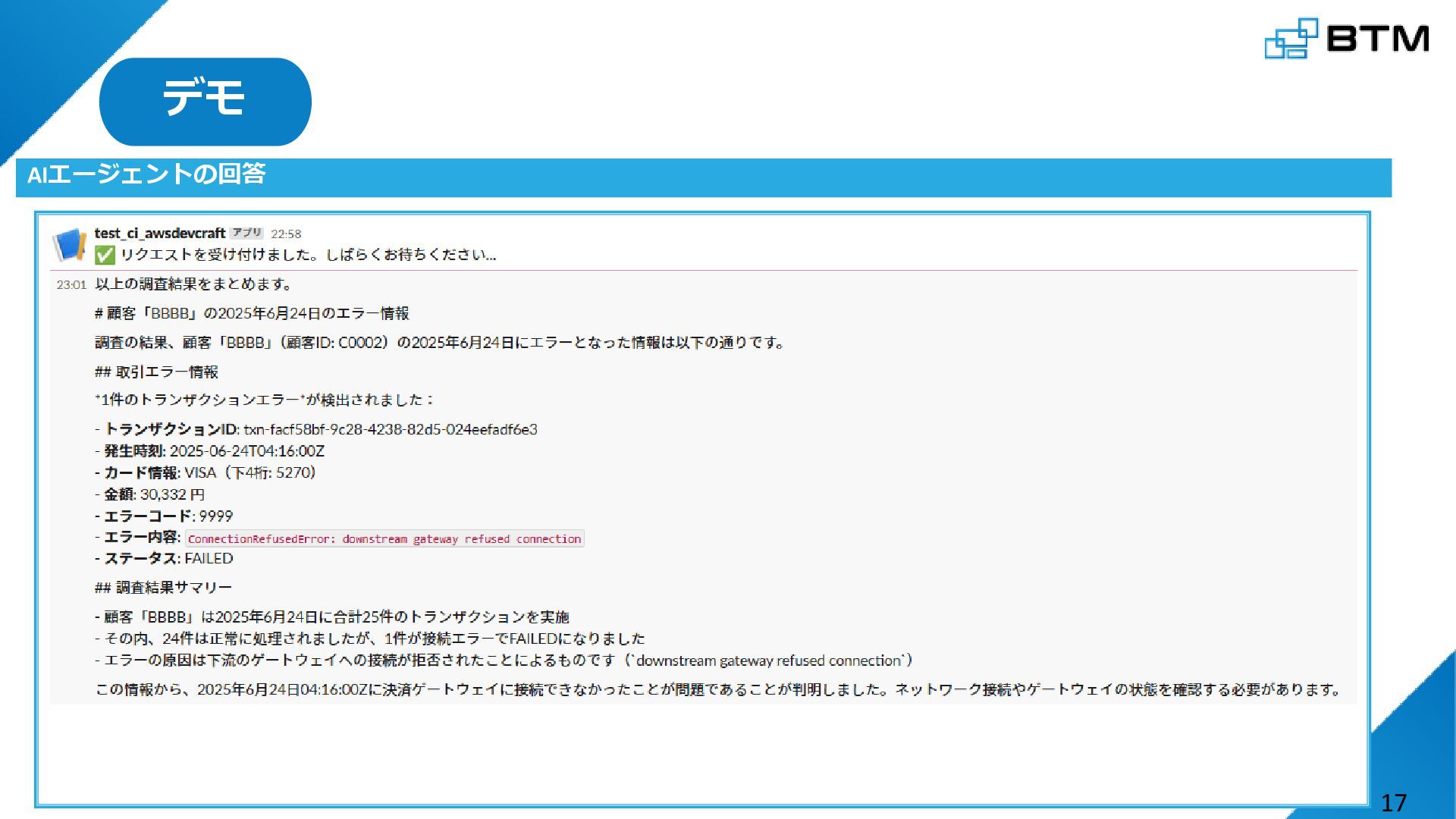Click the エラーコード 9999 line
This screenshot has width=1456, height=819.
coord(165,516)
